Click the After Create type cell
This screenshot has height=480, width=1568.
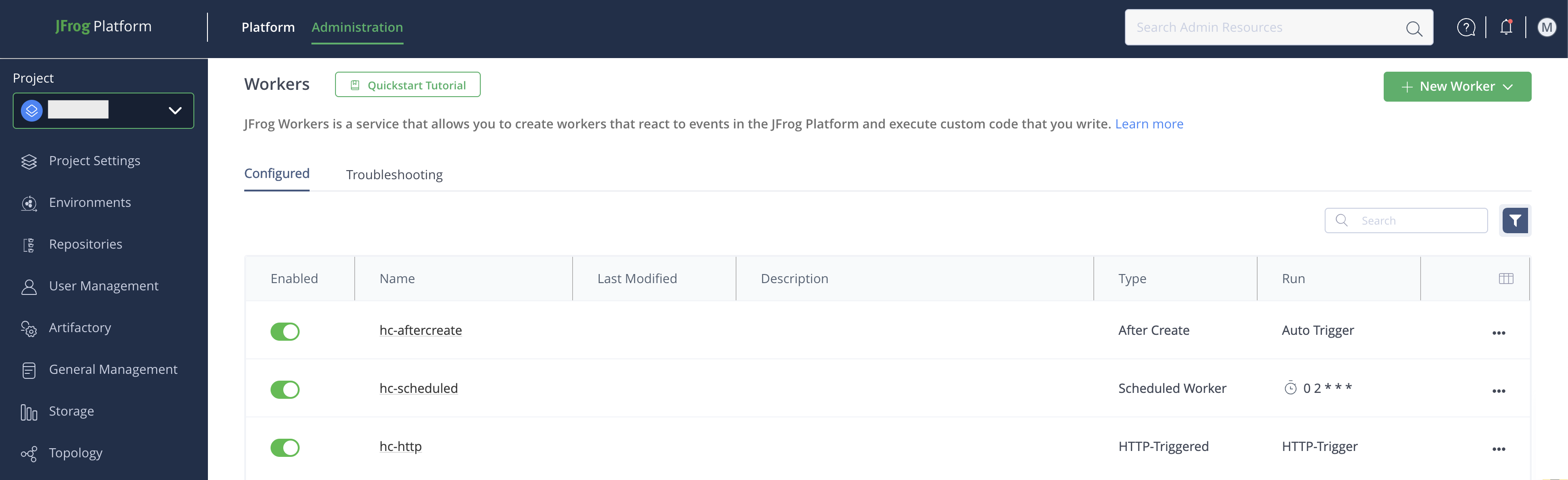coord(1153,330)
